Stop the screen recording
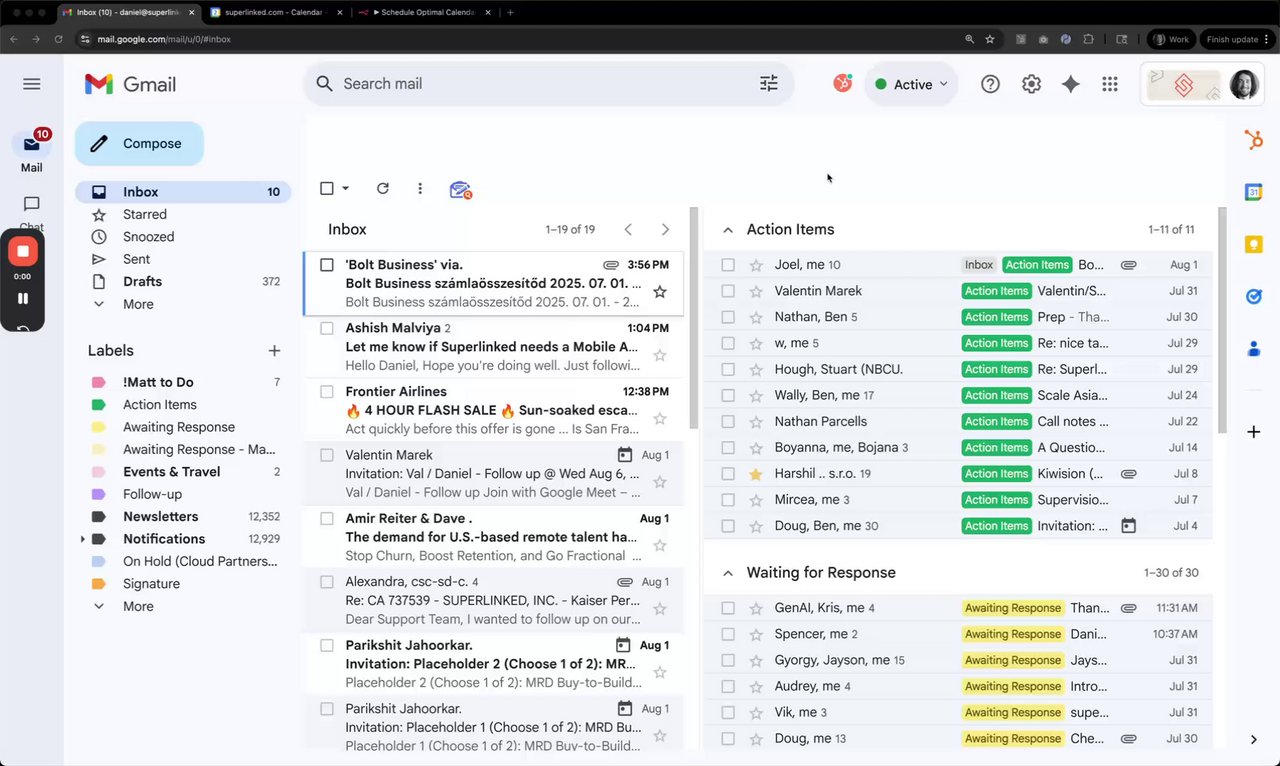Screen dimensions: 1280x766 pos(22,251)
